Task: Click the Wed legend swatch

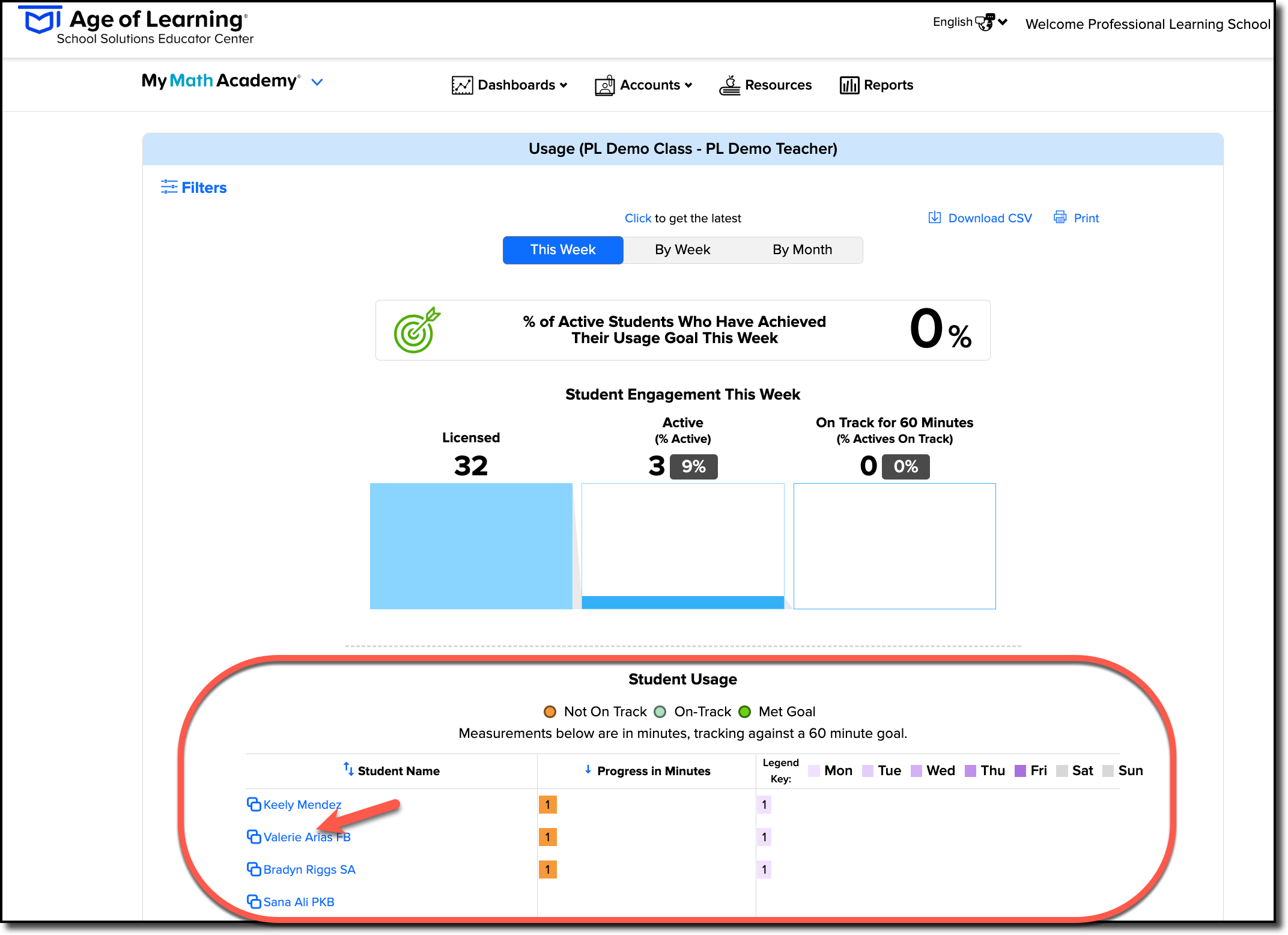Action: coord(916,771)
